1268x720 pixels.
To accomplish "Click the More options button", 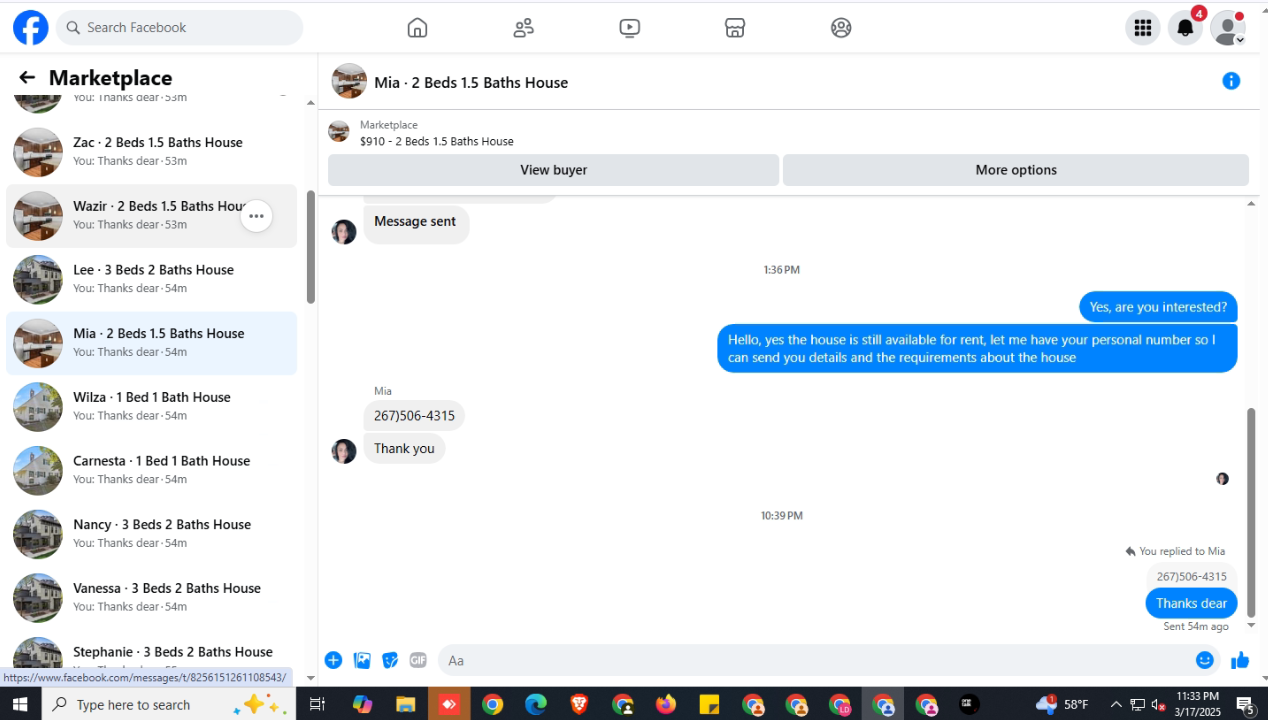I will point(1016,170).
